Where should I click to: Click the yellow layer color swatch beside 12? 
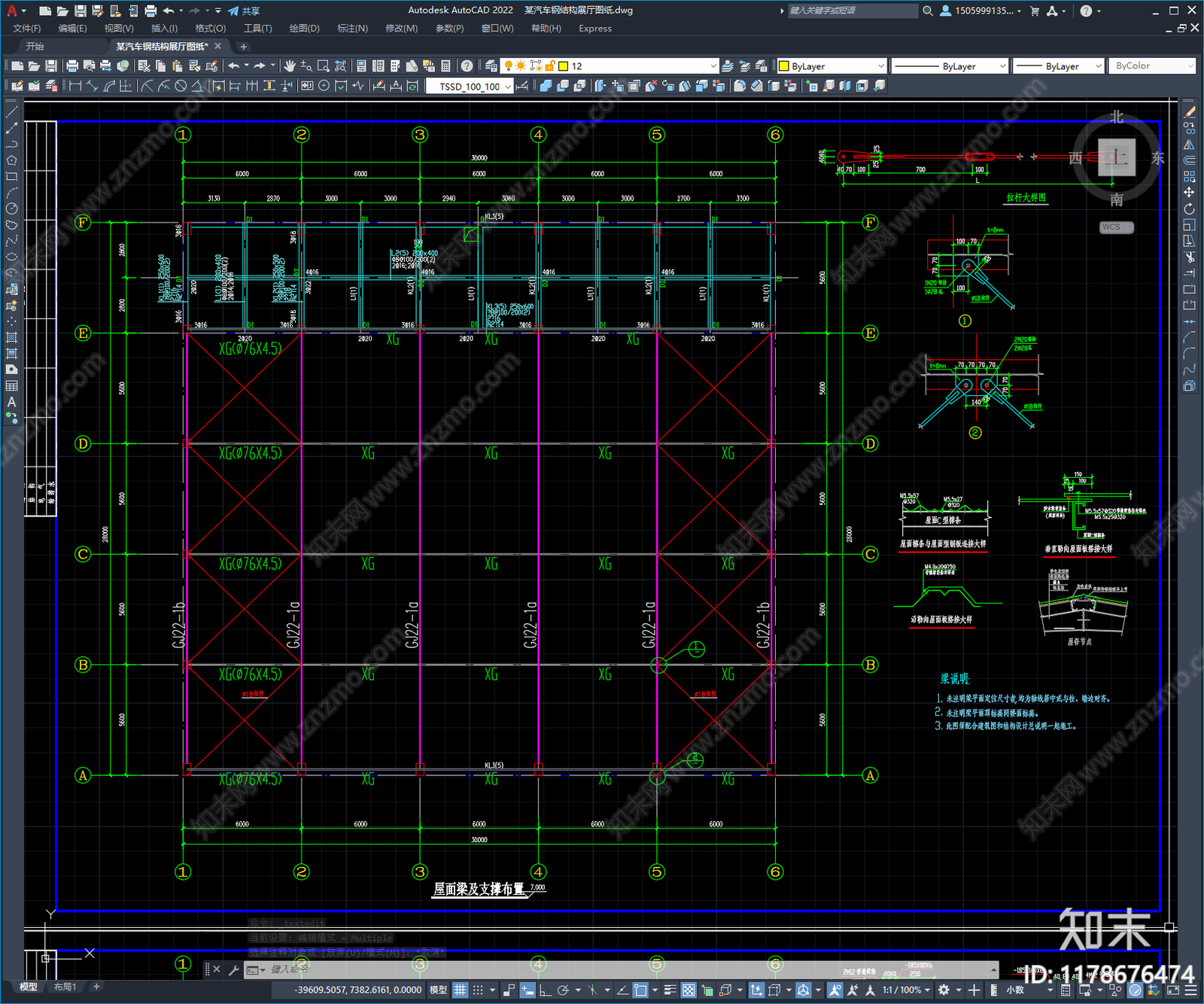[x=563, y=66]
